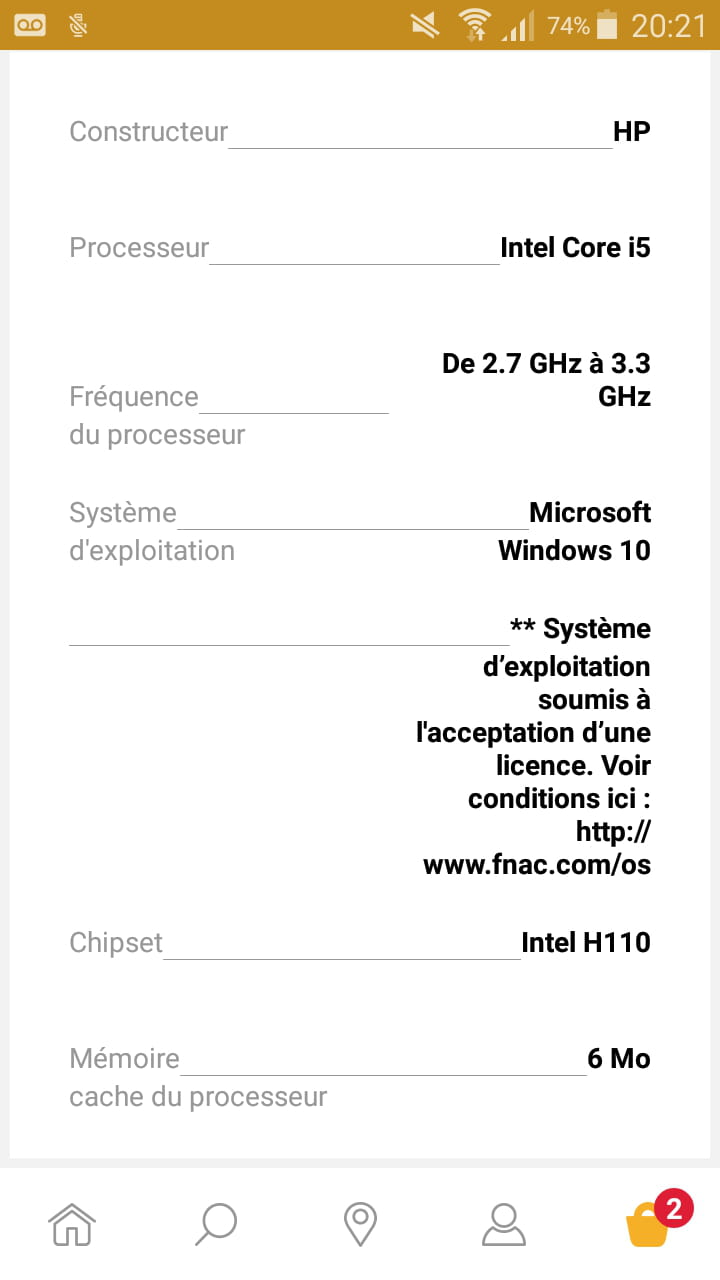The height and width of the screenshot is (1280, 720).
Task: Tap the Système d'exploitation label
Action: 151,531
